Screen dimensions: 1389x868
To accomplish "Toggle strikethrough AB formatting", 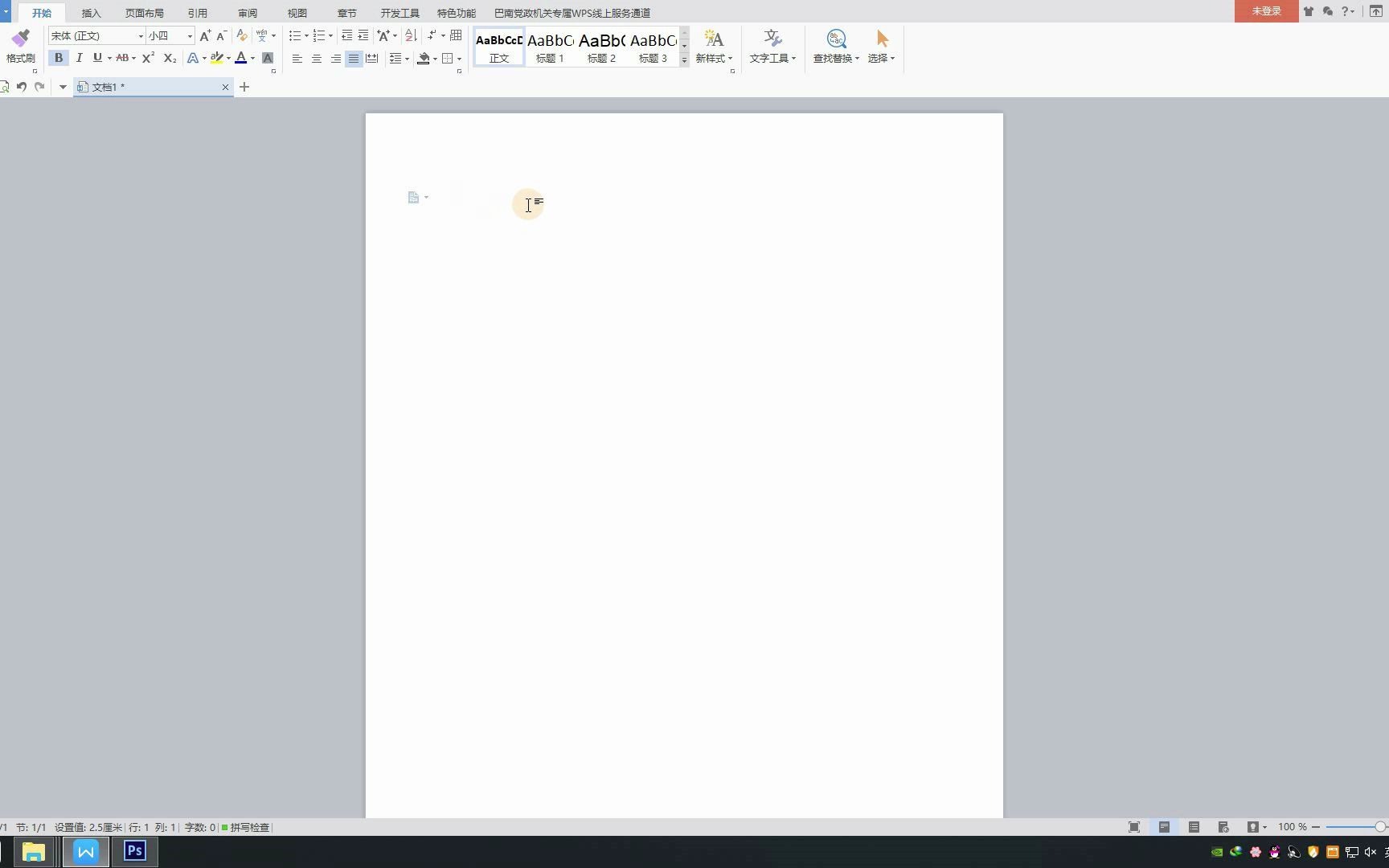I will click(122, 58).
